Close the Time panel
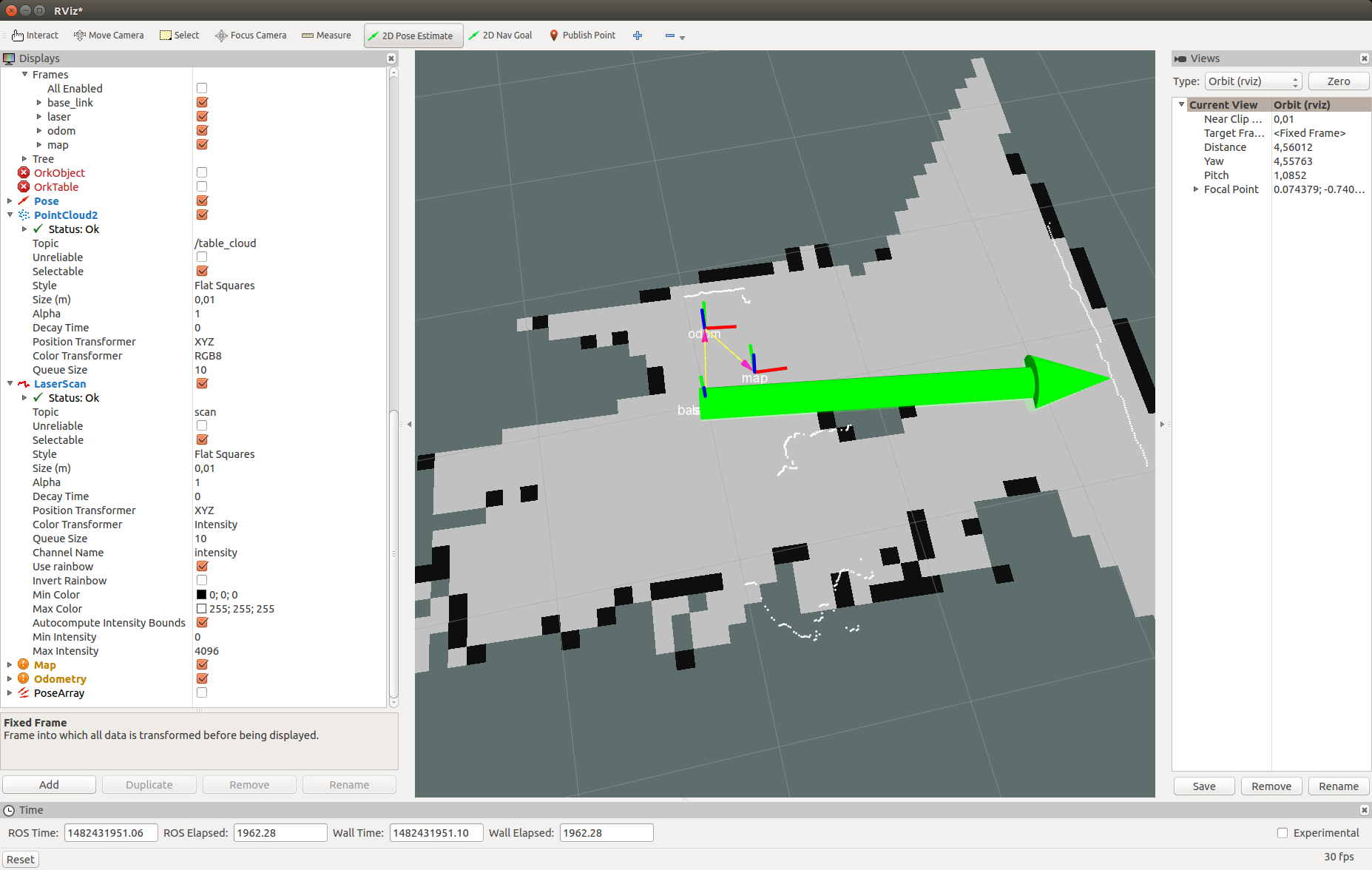The width and height of the screenshot is (1372, 870). click(1365, 810)
